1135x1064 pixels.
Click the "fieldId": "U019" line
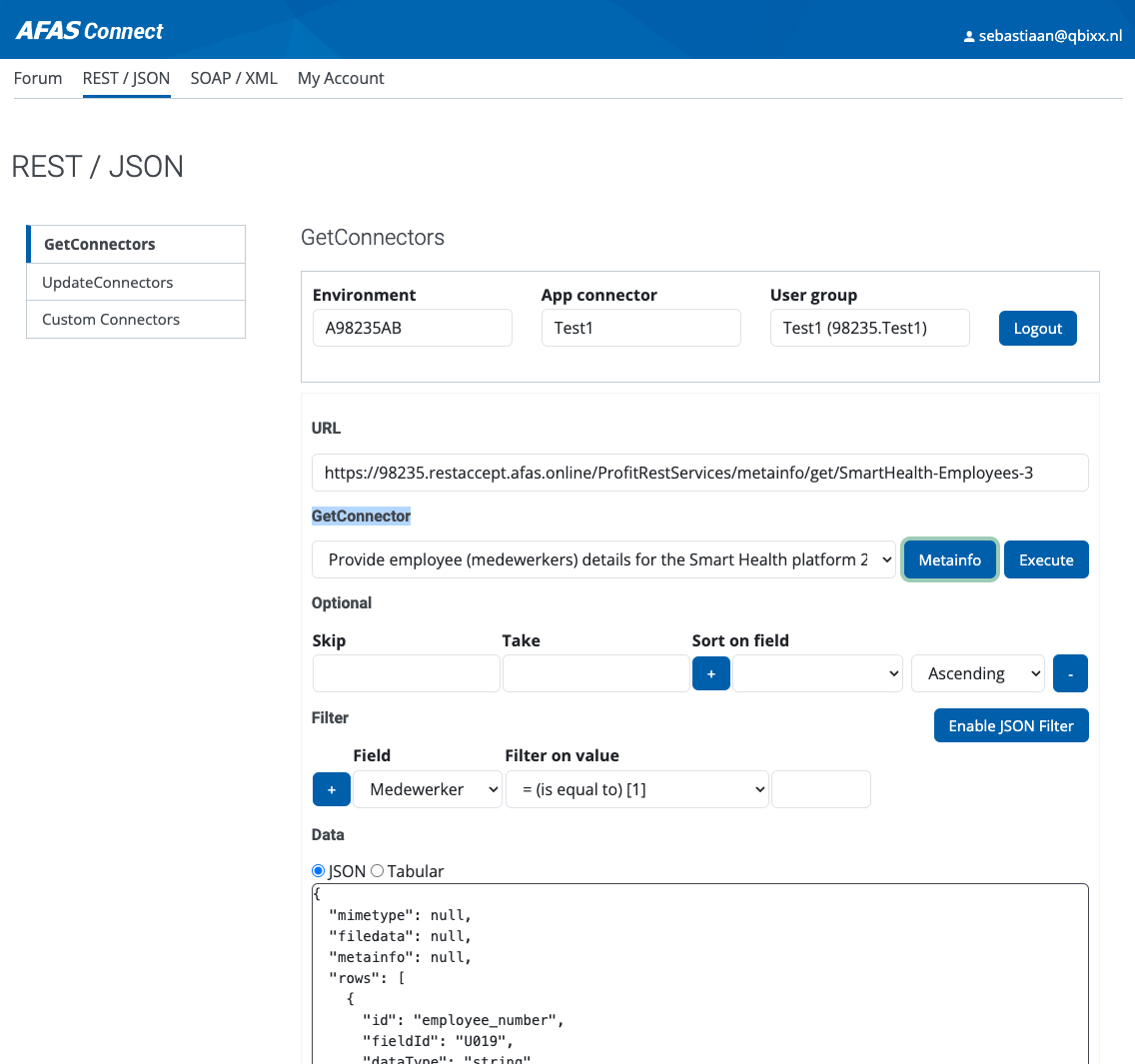tap(438, 1041)
